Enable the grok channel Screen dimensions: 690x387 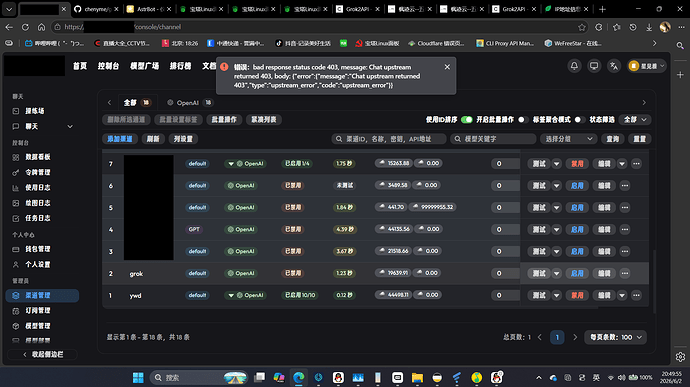pos(577,273)
